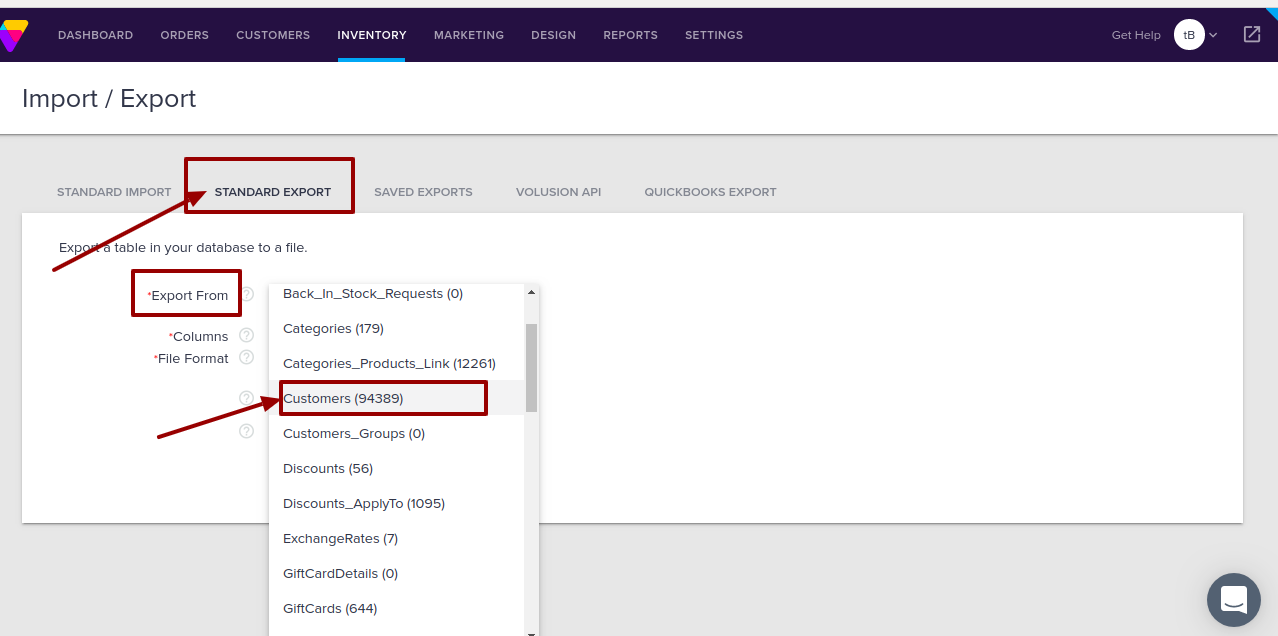Select ExchangeRates (7) option
This screenshot has height=636, width=1278.
click(x=397, y=538)
